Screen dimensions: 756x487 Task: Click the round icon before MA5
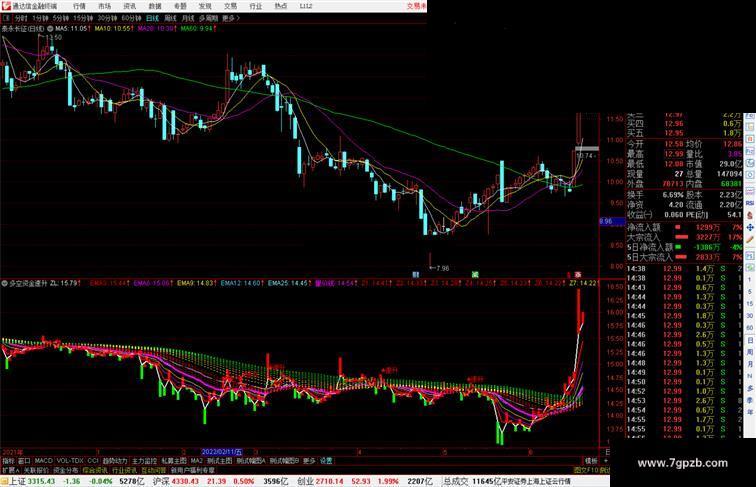click(x=50, y=28)
